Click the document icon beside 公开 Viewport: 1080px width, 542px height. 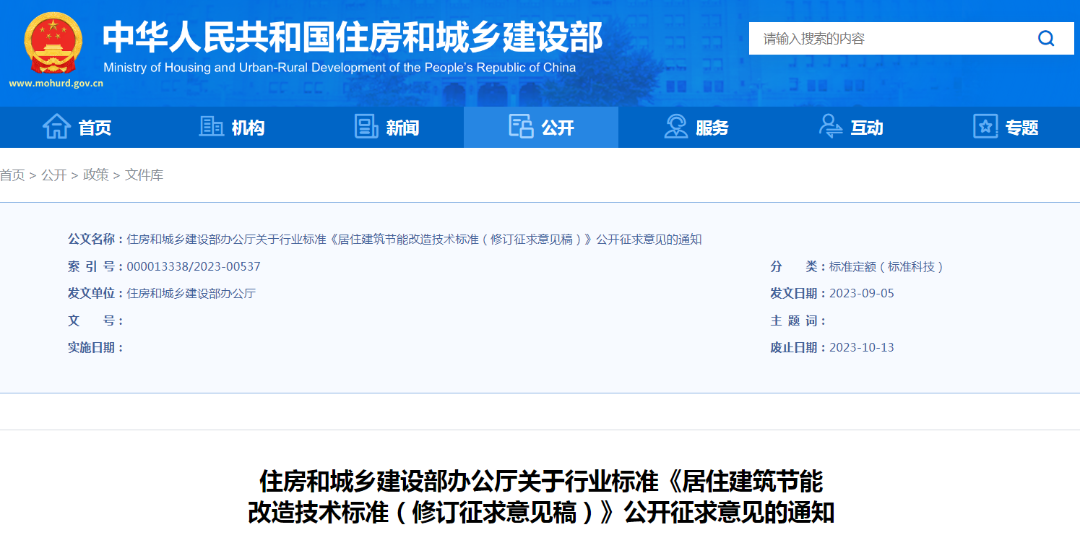pos(521,127)
